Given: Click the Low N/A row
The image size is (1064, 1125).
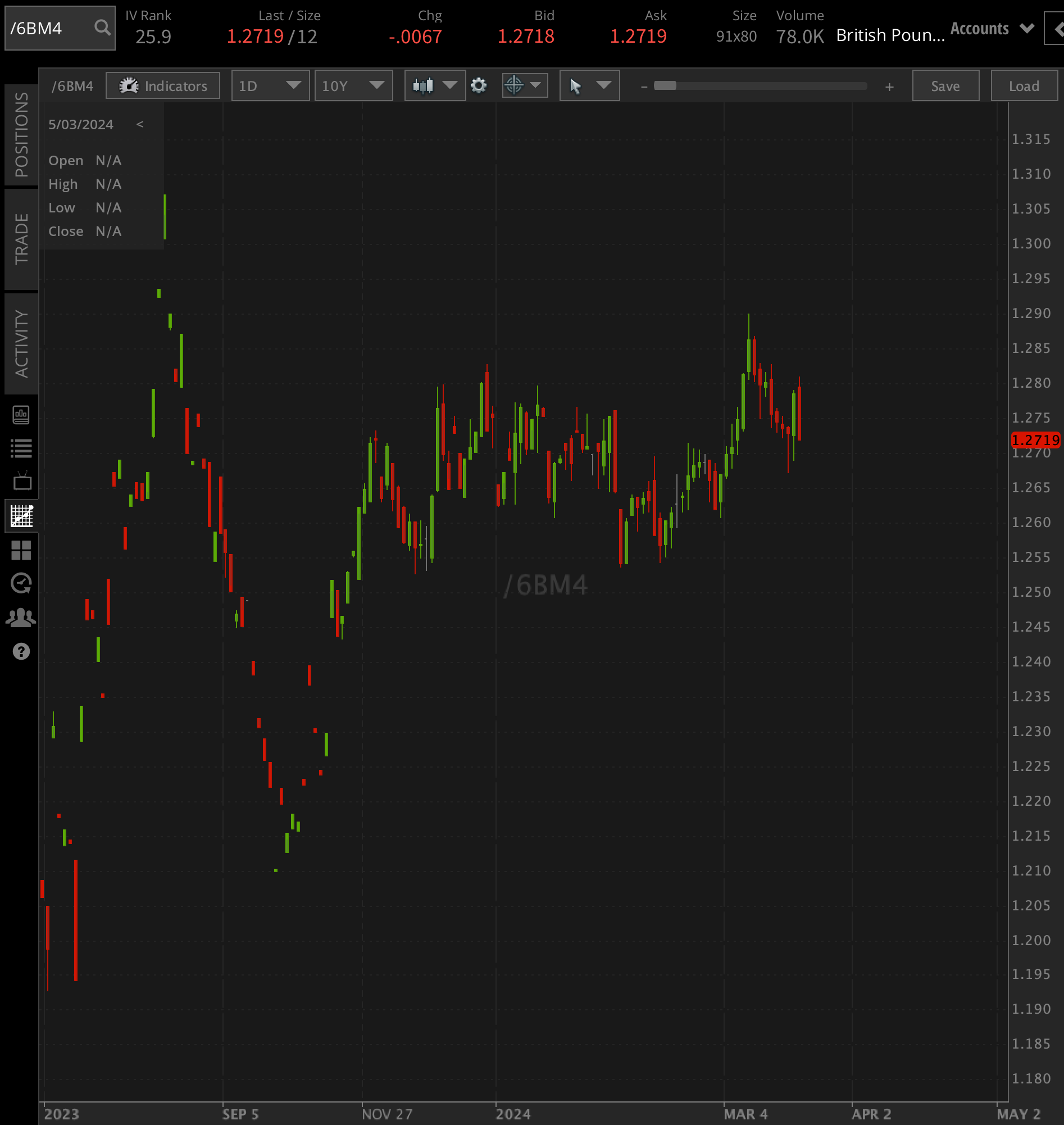Looking at the screenshot, I should tap(85, 208).
